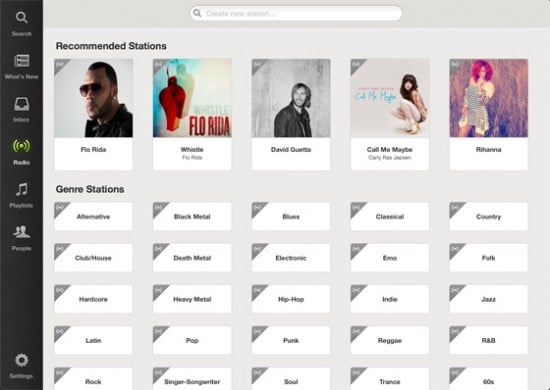Start the Hip-Hop genre station

click(291, 299)
